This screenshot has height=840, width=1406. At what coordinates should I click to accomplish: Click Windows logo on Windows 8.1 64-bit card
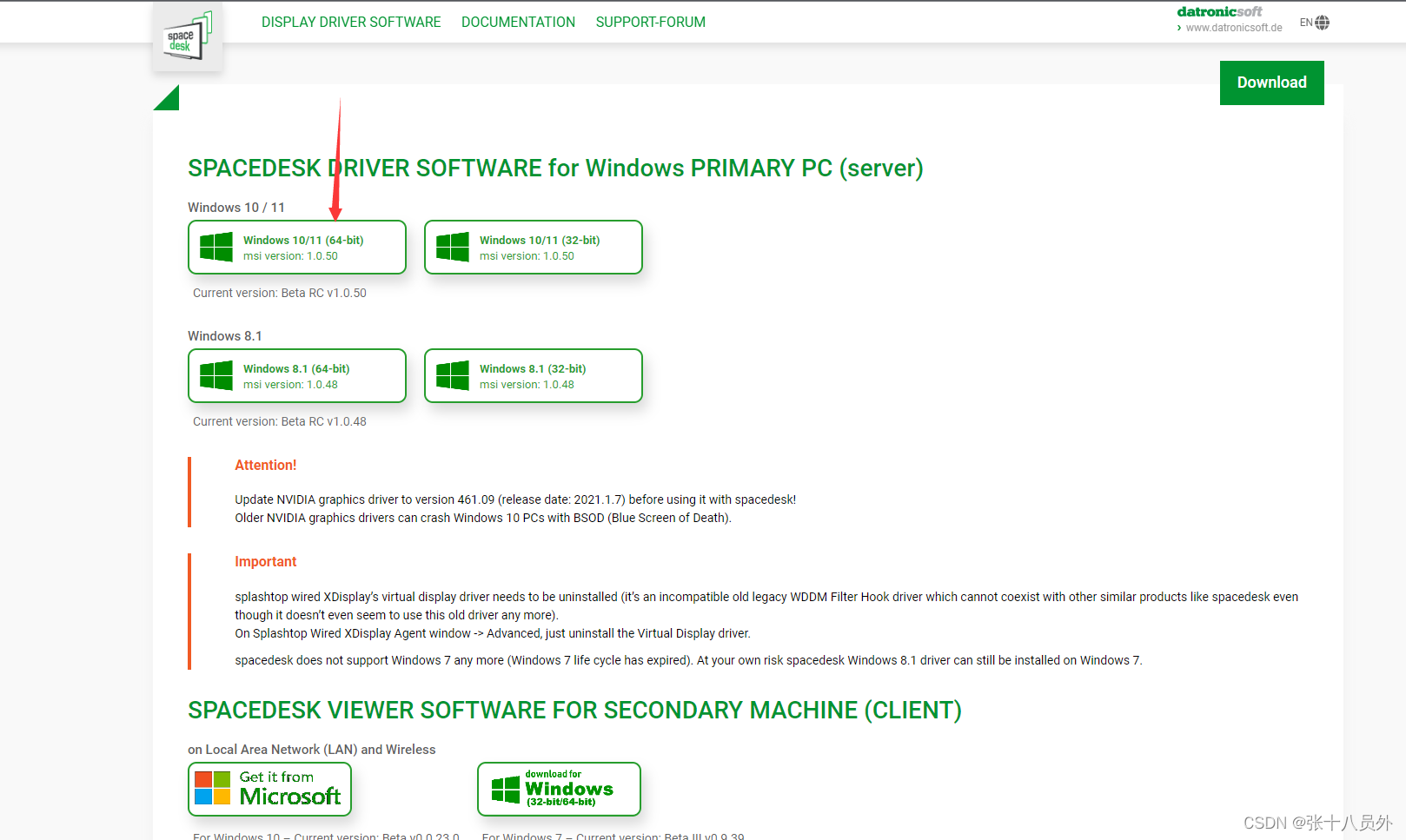pos(216,375)
